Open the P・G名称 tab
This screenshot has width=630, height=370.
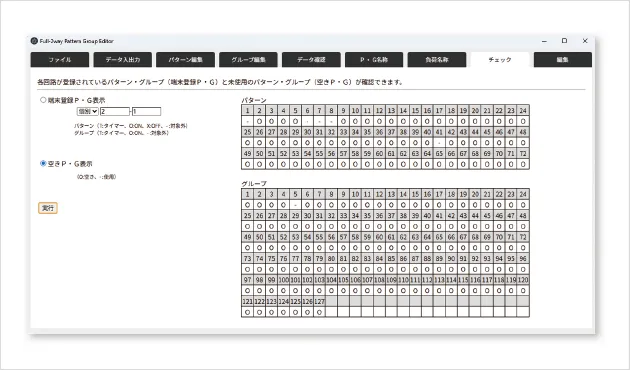point(374,59)
